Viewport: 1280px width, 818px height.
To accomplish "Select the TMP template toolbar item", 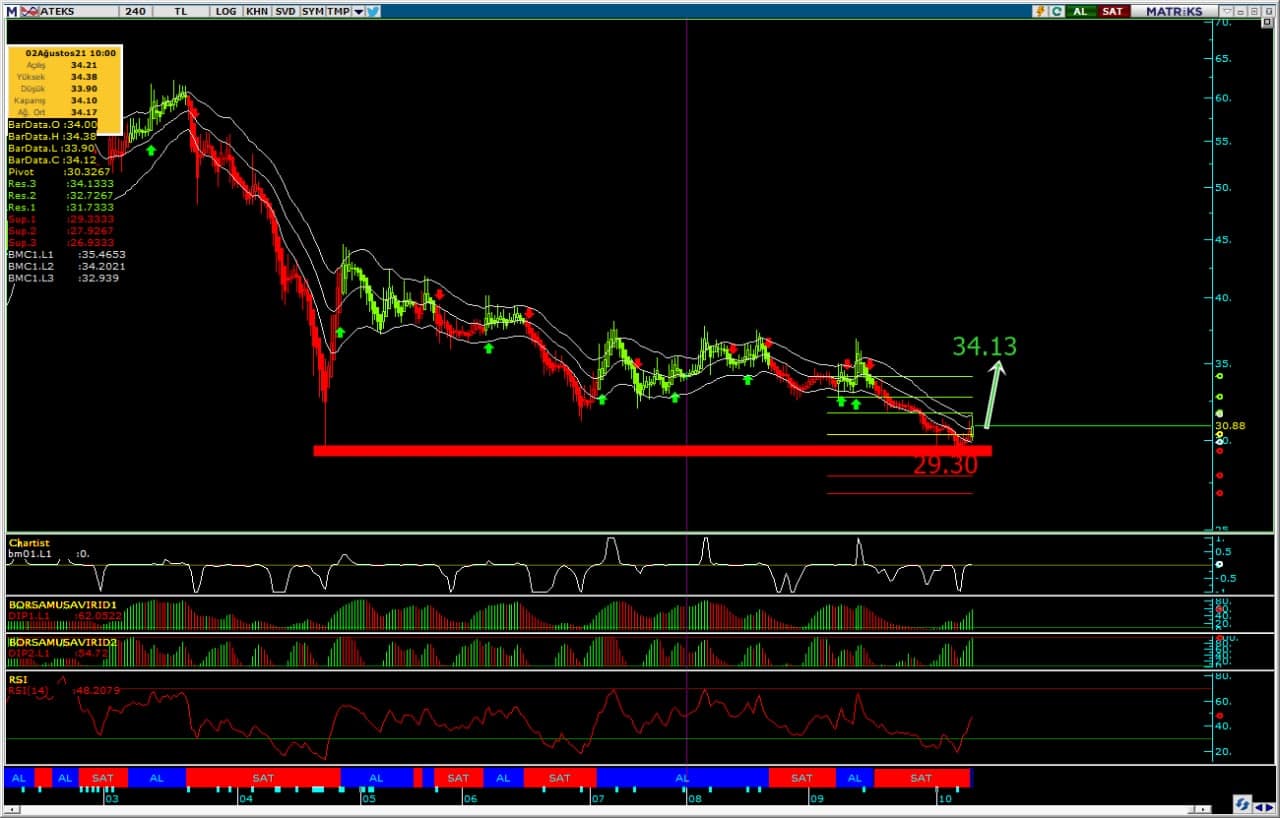I will (x=338, y=11).
